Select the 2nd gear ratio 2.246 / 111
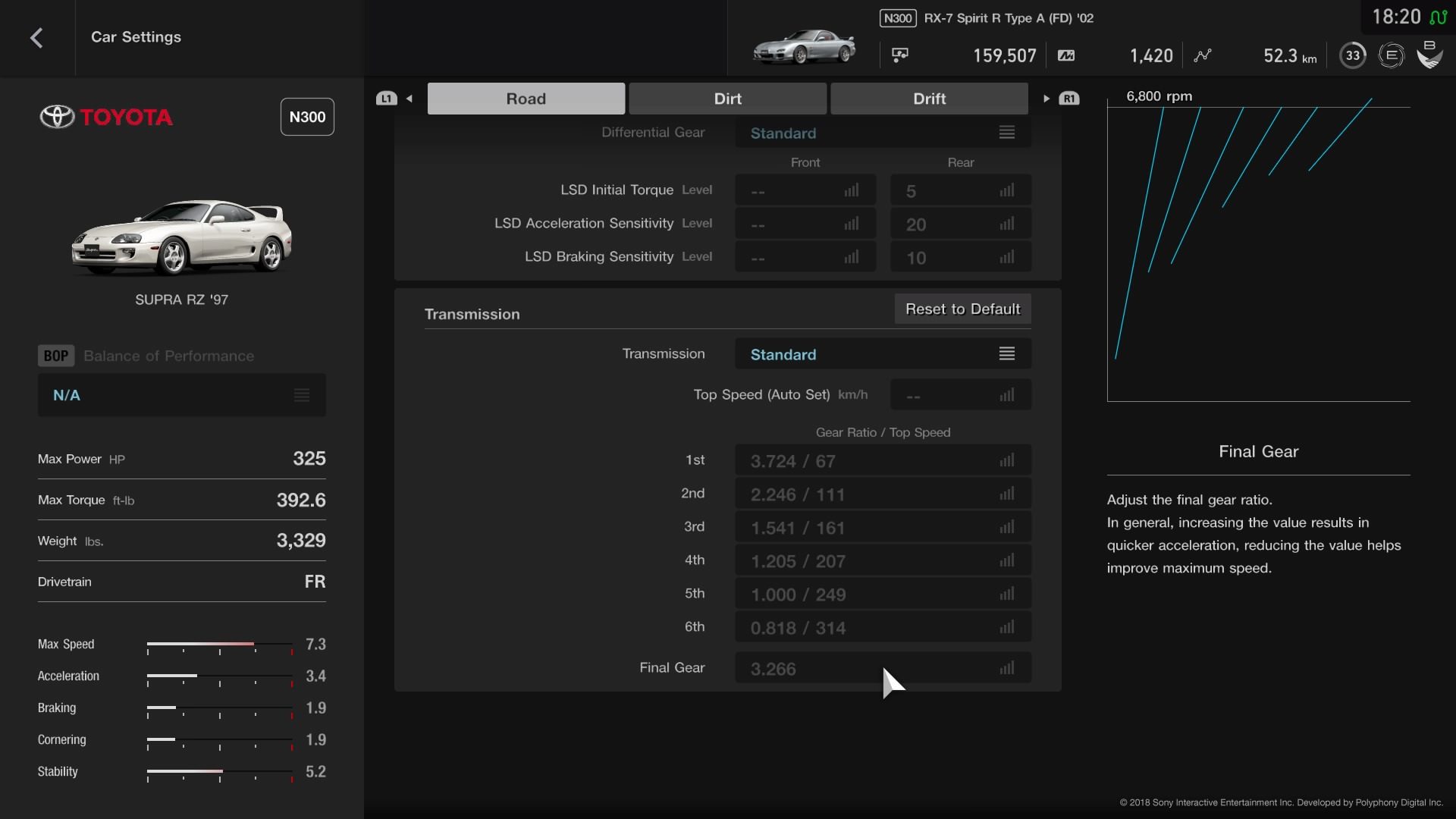This screenshot has width=1456, height=819. coord(883,494)
